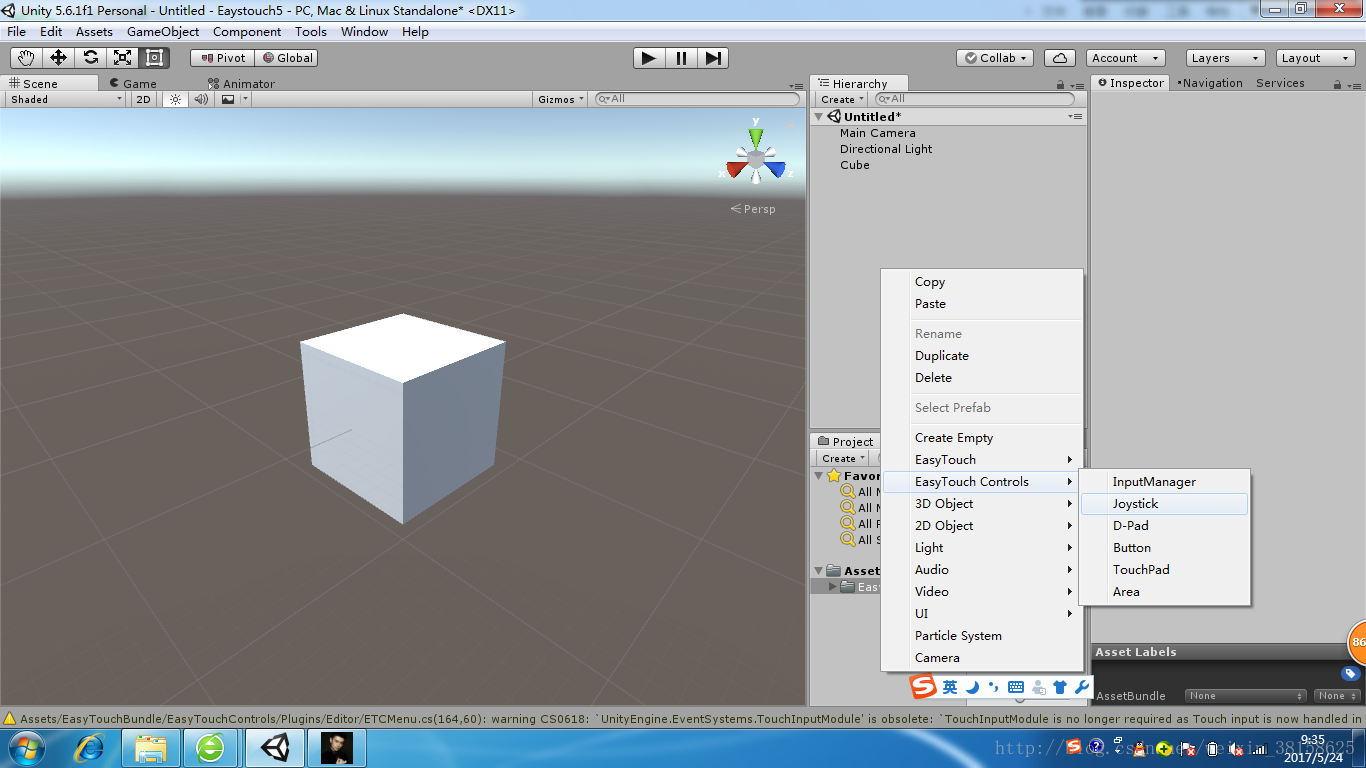The image size is (1366, 768).
Task: Select Directional Light in Hierarchy
Action: pyautogui.click(x=886, y=149)
